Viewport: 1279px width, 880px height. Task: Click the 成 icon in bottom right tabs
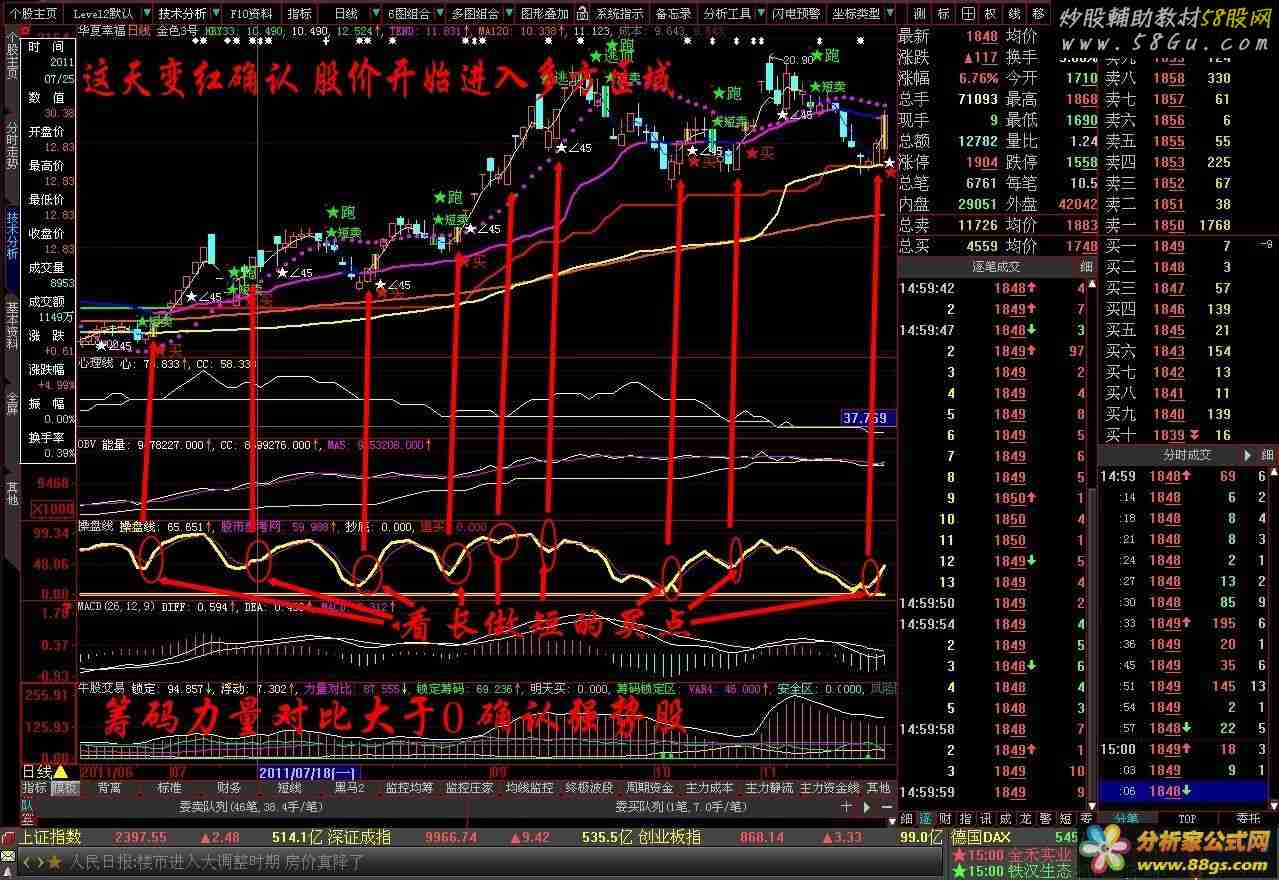(x=1006, y=818)
